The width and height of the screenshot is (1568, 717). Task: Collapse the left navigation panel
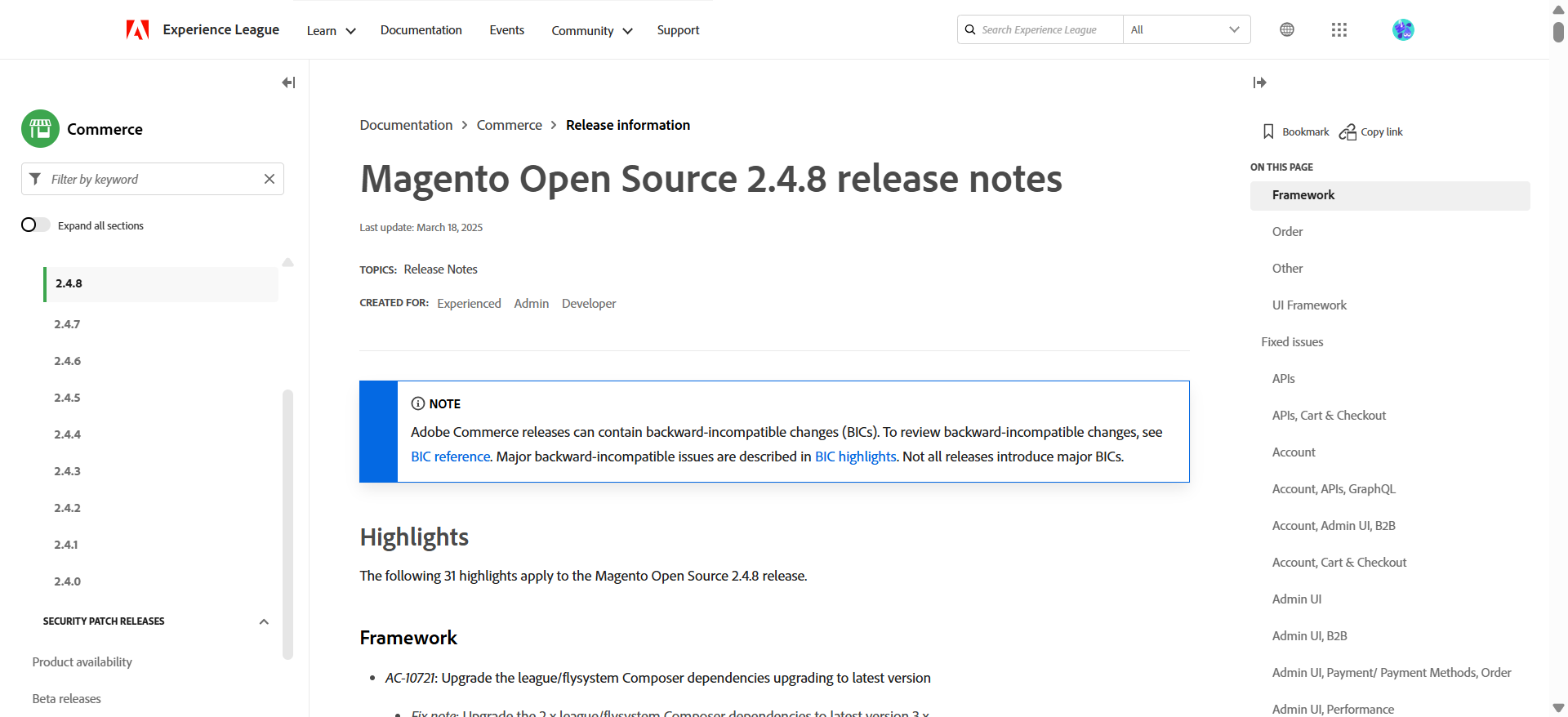point(288,82)
